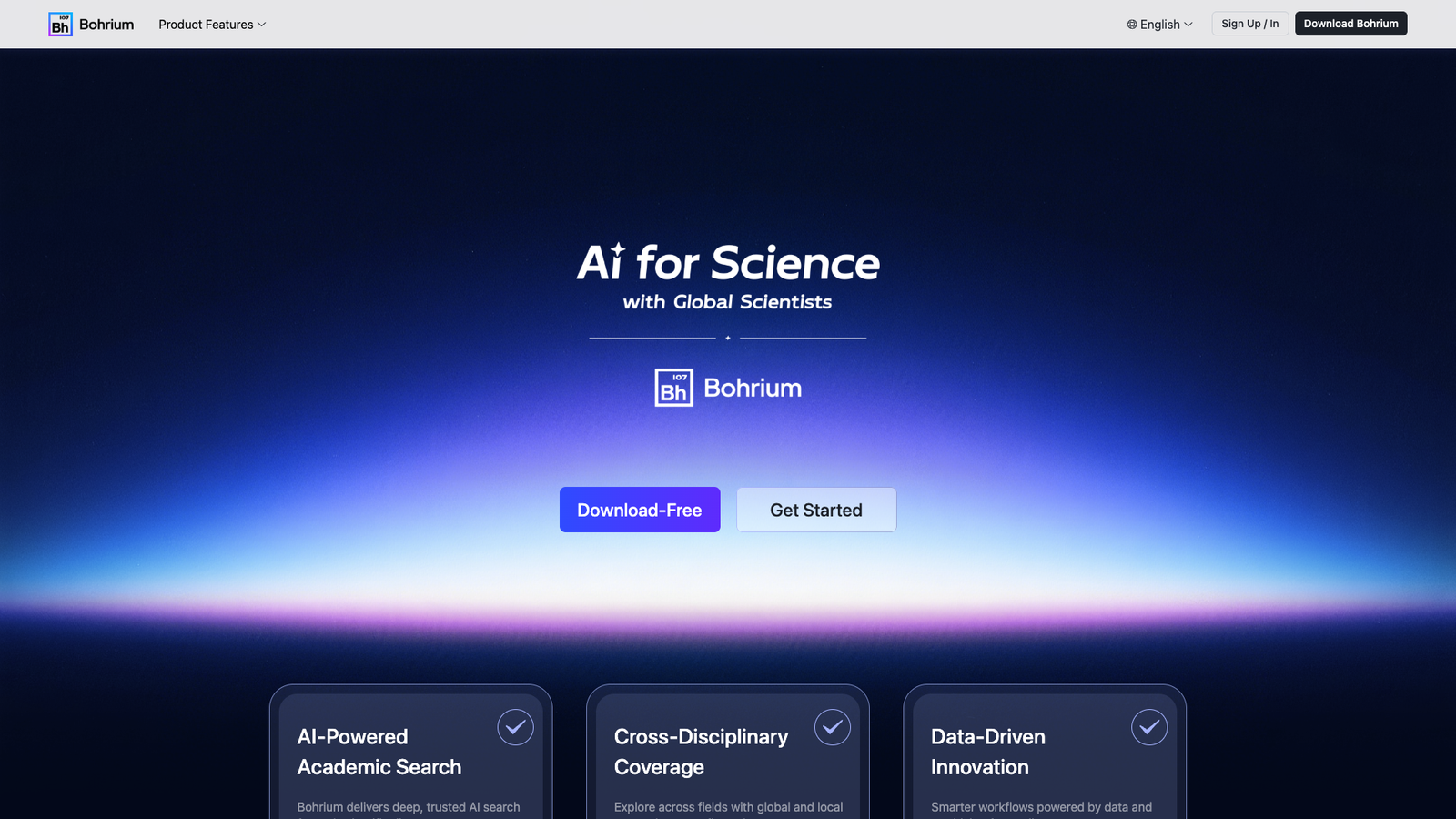1456x819 pixels.
Task: Click the Get Started button
Action: click(x=816, y=510)
